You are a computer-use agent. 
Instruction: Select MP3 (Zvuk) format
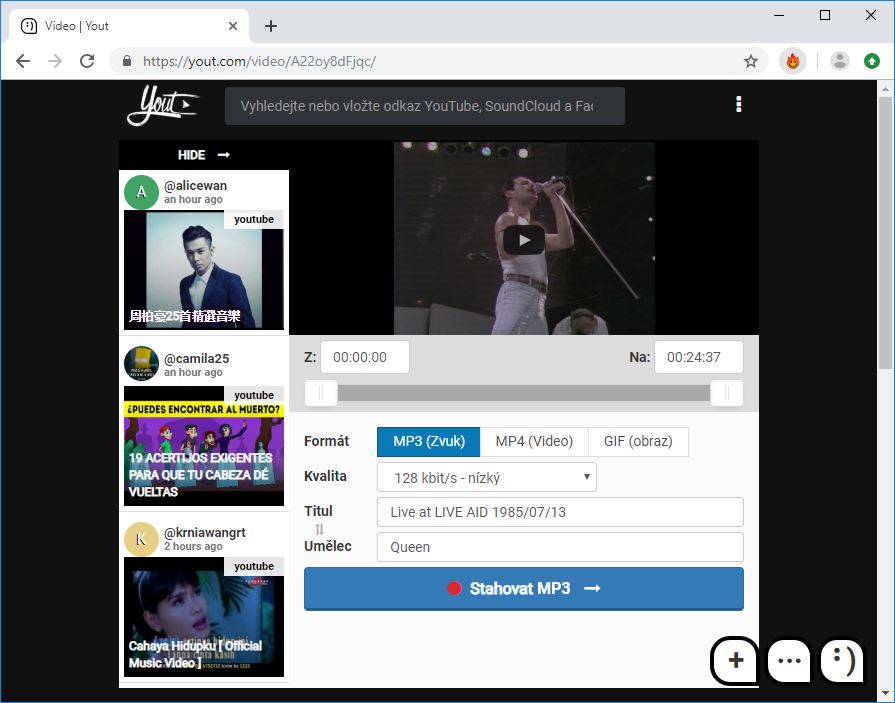click(x=429, y=442)
